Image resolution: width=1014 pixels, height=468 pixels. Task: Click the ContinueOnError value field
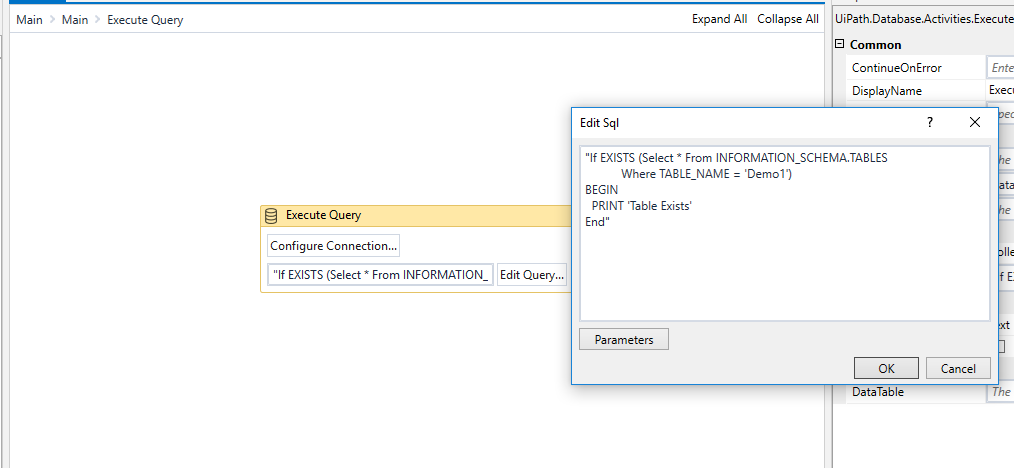[1000, 68]
